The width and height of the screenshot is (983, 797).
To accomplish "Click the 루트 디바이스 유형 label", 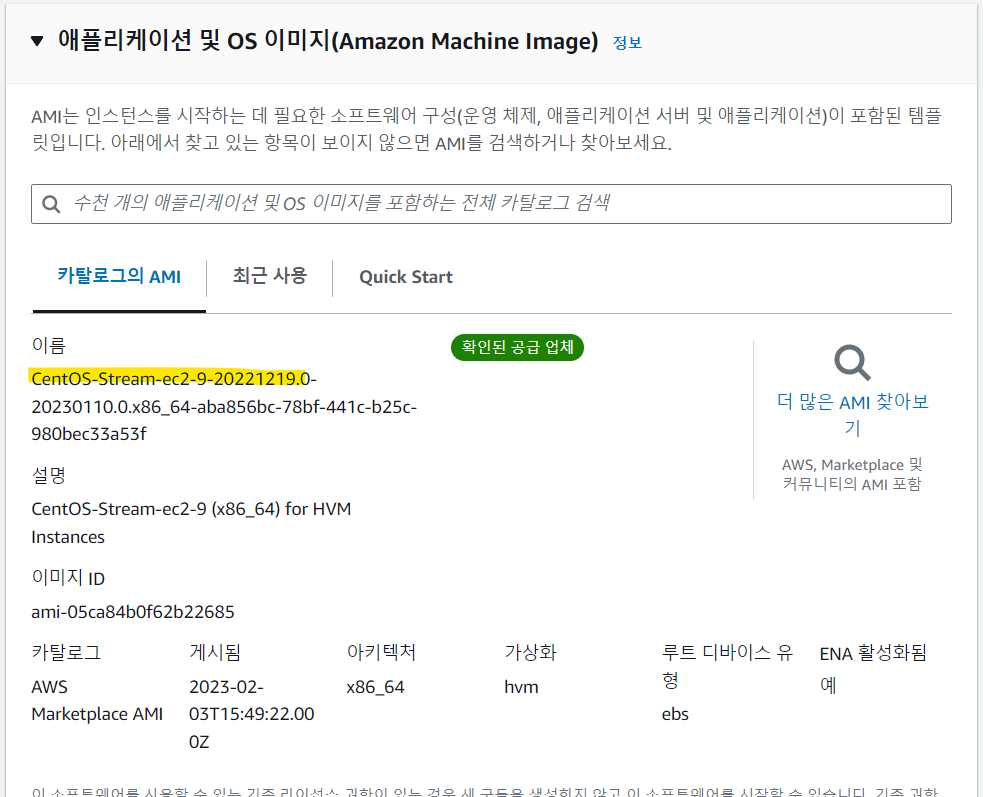I will pos(727,666).
